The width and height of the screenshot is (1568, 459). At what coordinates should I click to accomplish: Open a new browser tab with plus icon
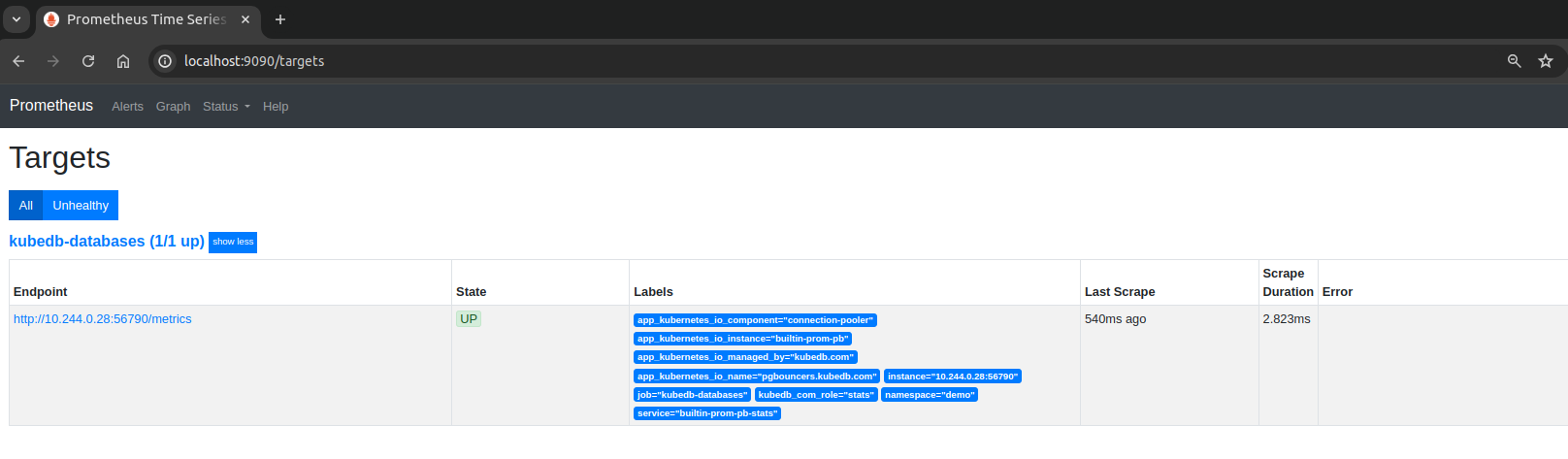tap(280, 19)
